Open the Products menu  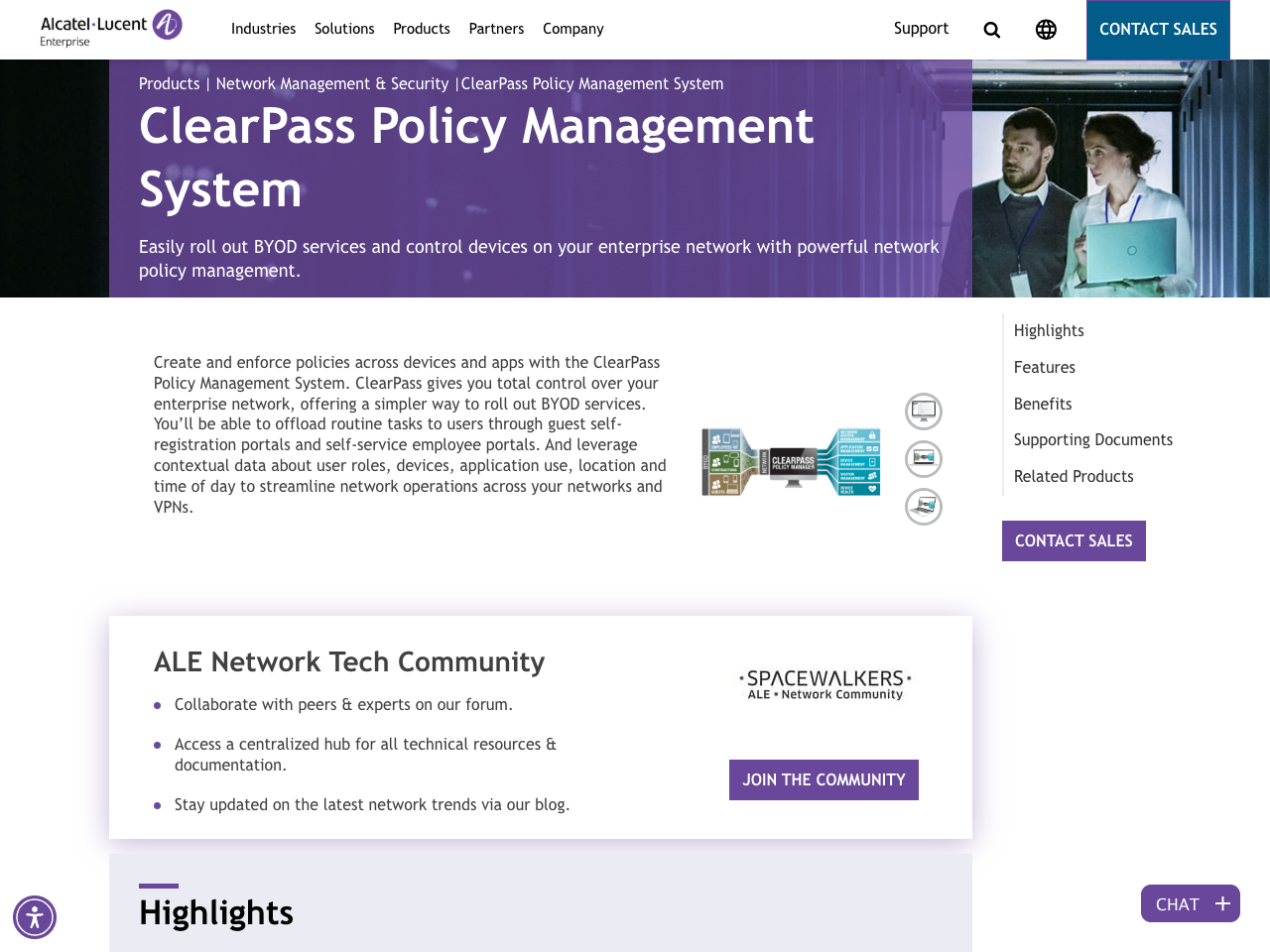pos(422,29)
